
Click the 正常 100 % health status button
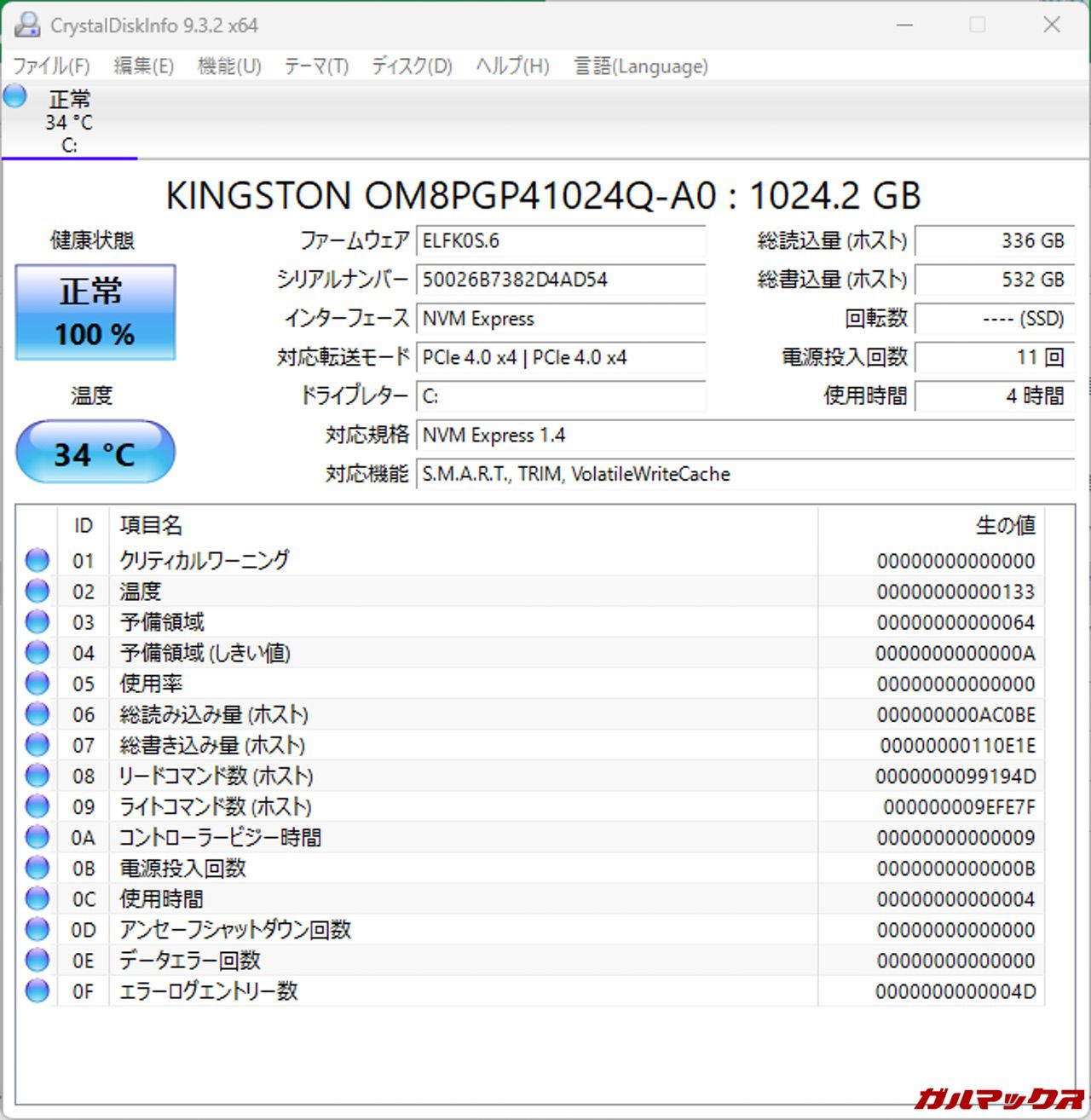[95, 312]
